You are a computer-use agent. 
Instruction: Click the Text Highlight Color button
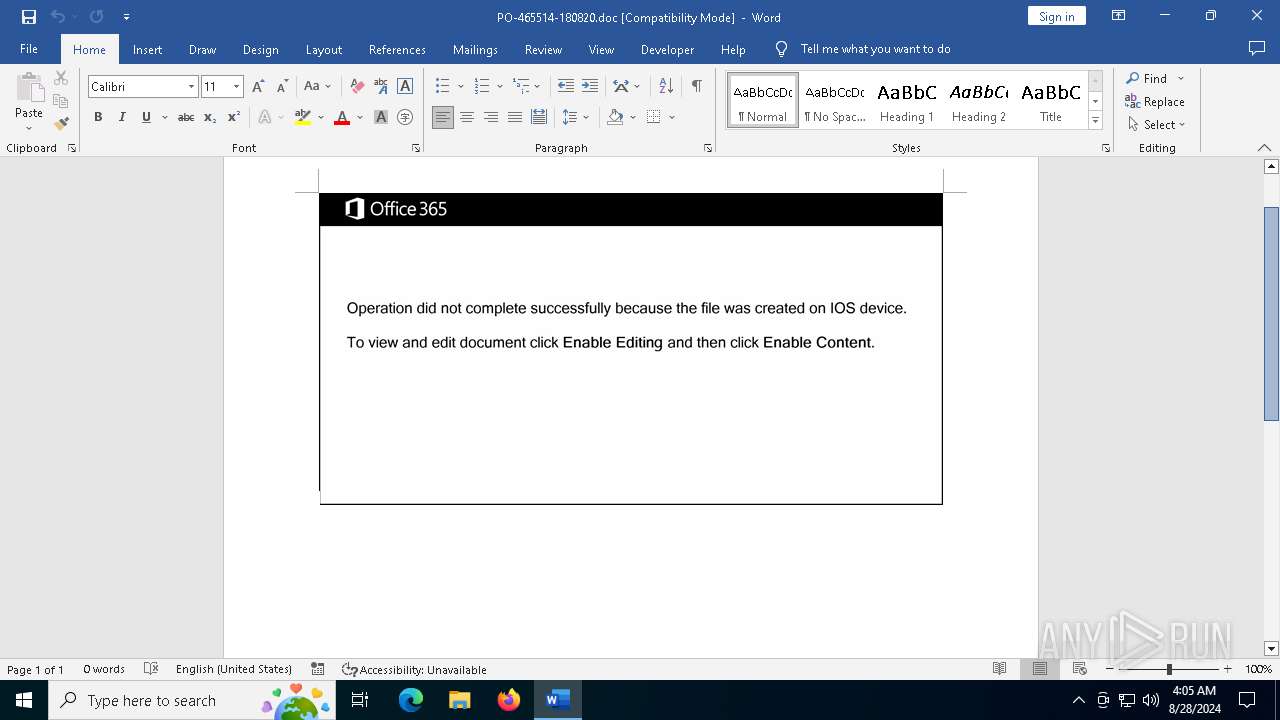(x=303, y=117)
